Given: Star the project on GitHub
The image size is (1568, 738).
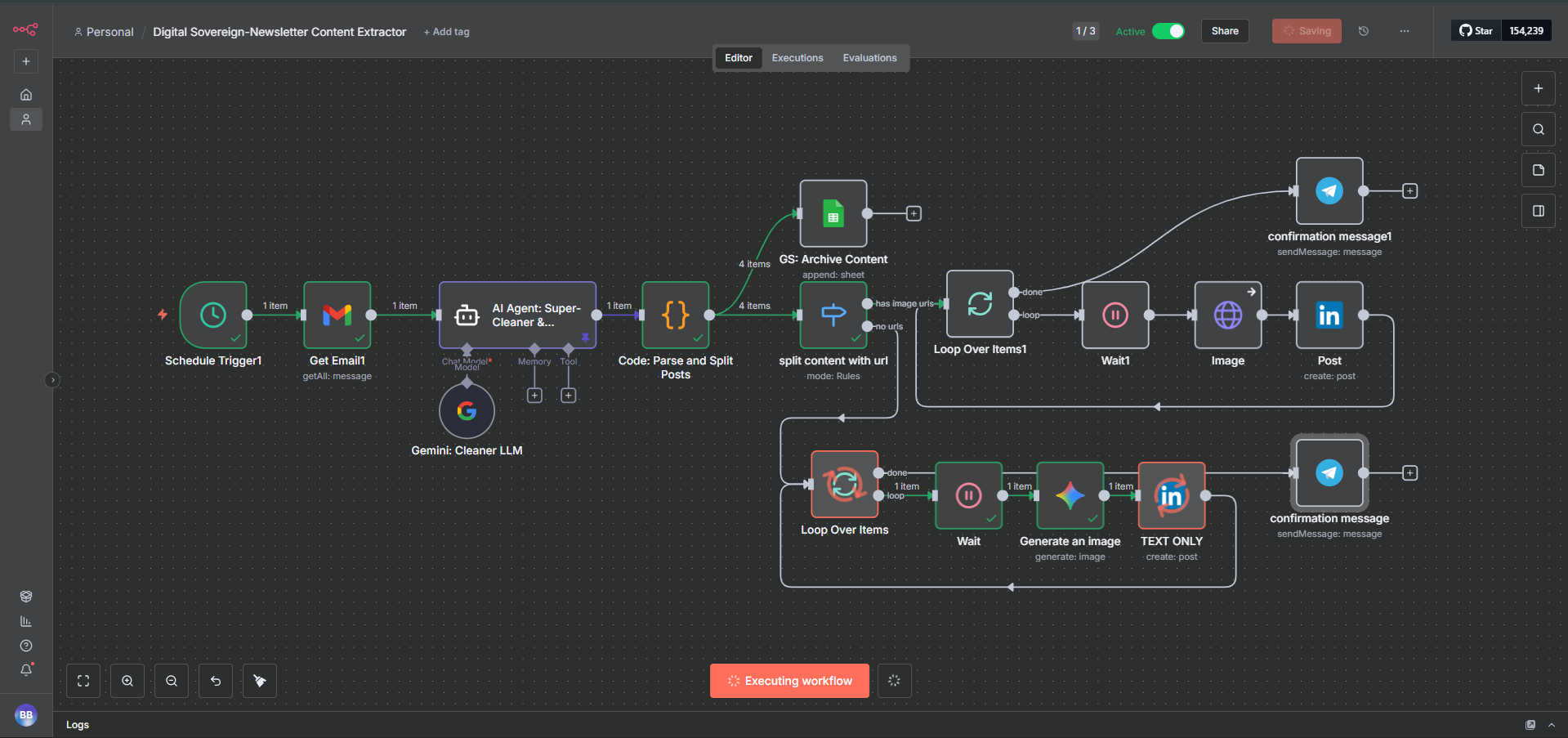Looking at the screenshot, I should coord(1475,30).
